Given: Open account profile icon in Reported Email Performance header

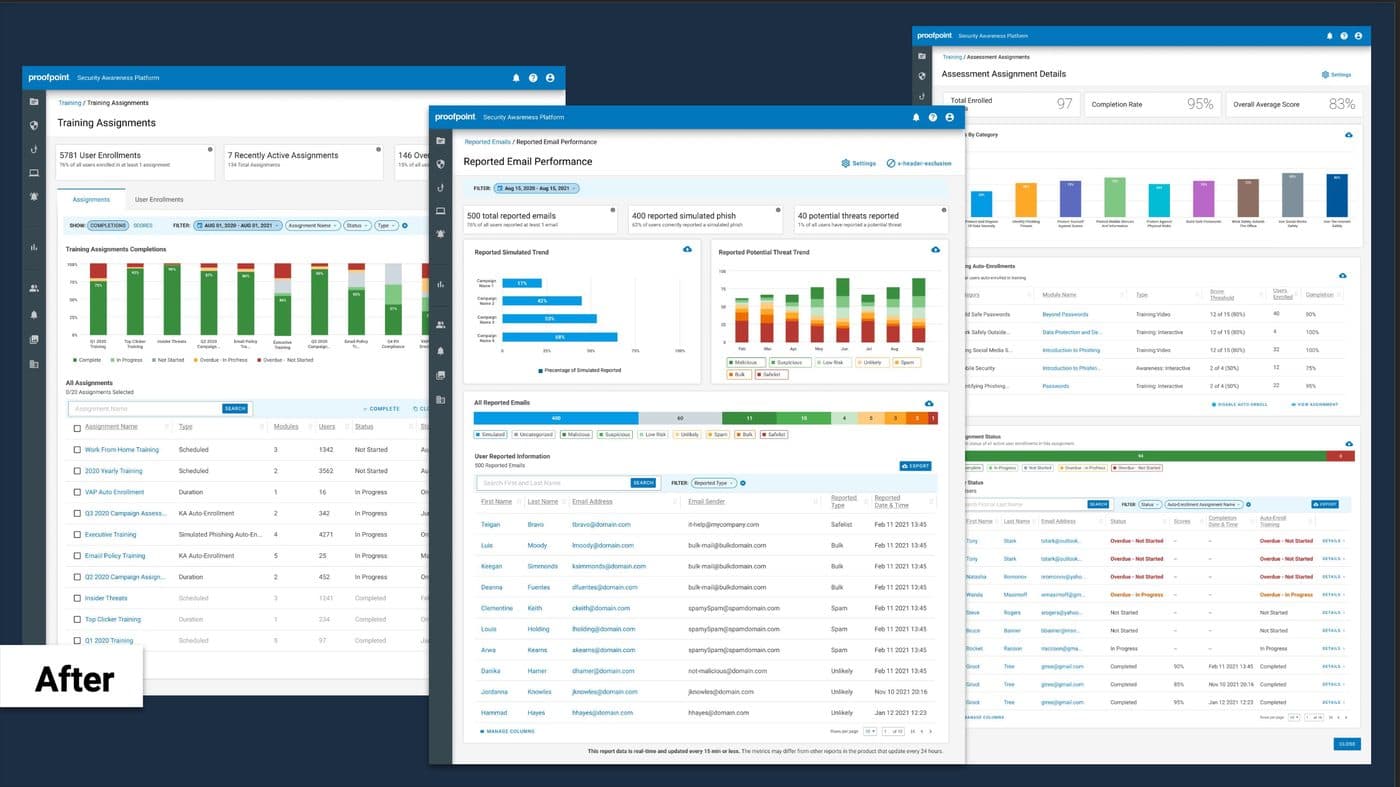Looking at the screenshot, I should point(950,117).
